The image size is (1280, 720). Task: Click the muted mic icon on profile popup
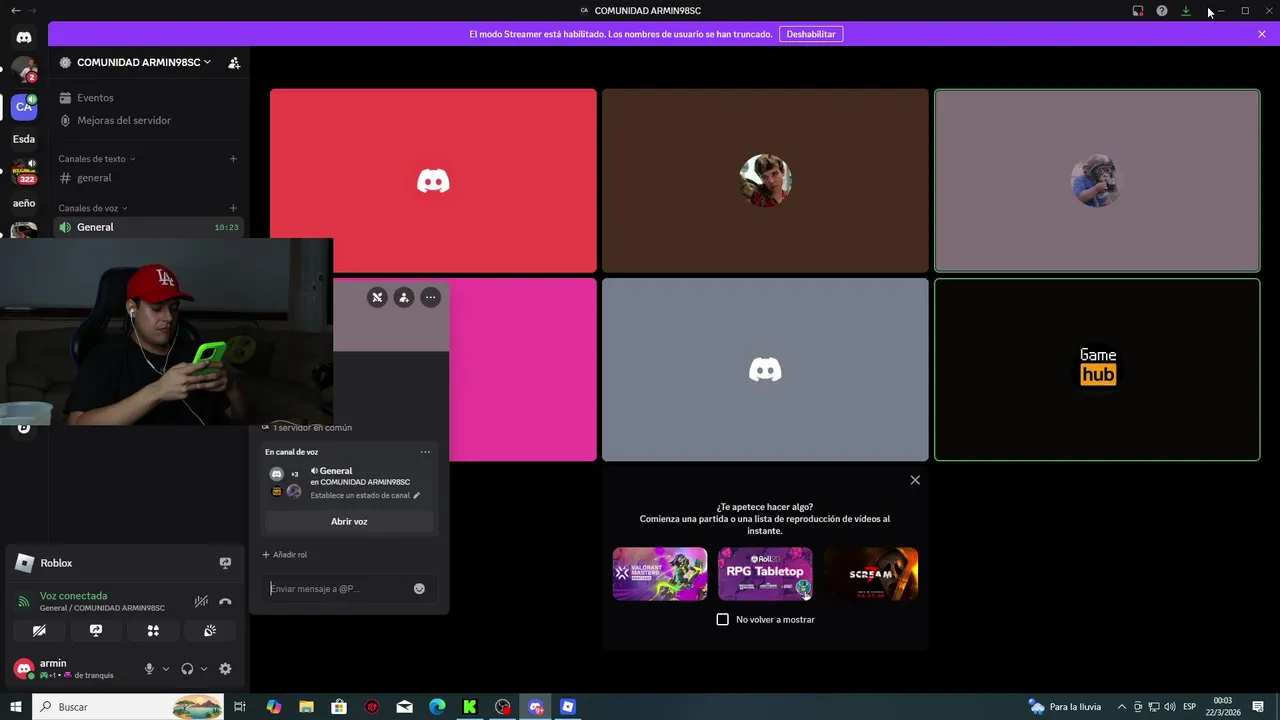[x=377, y=297]
